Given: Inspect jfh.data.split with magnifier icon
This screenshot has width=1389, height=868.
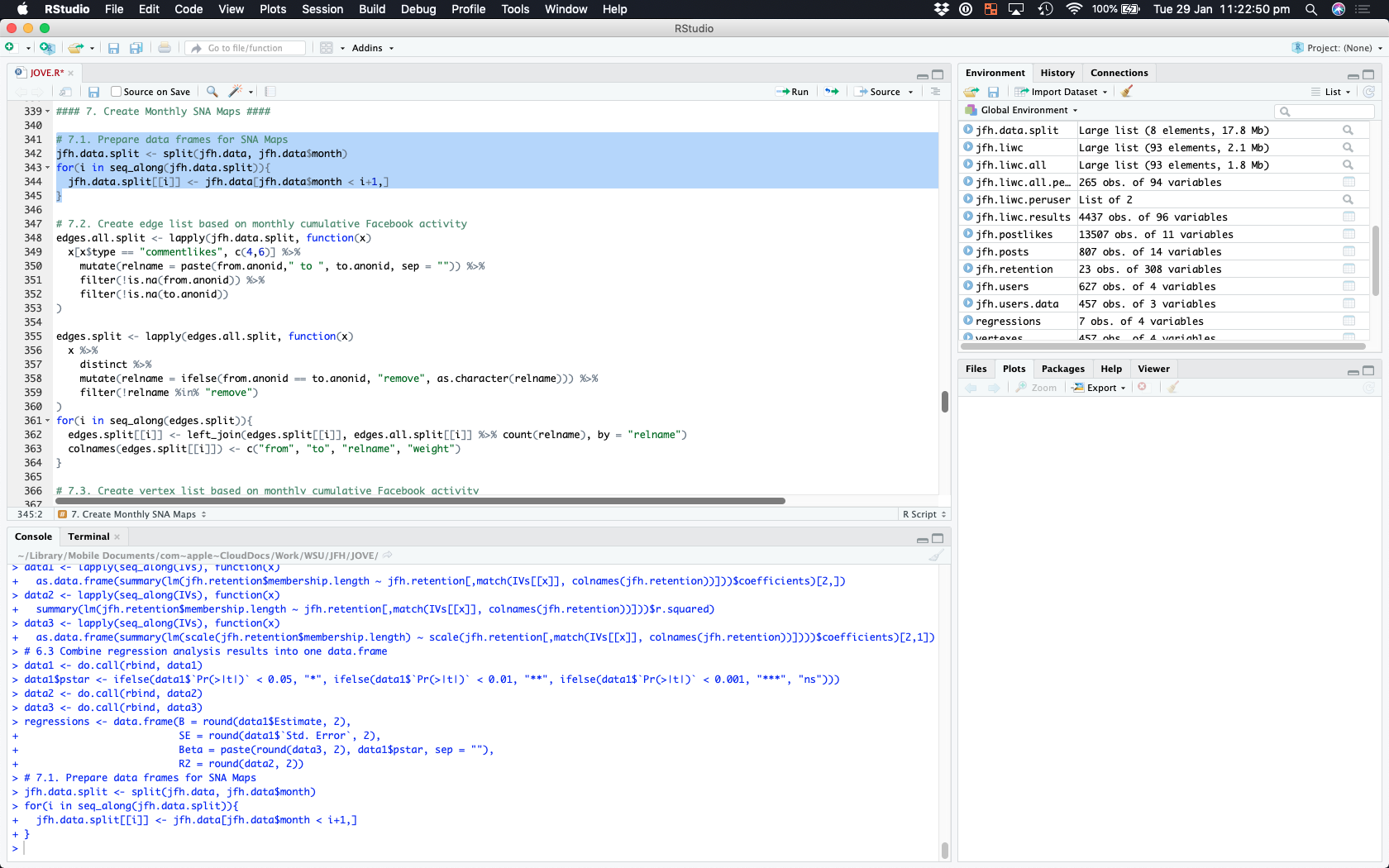Looking at the screenshot, I should point(1348,131).
